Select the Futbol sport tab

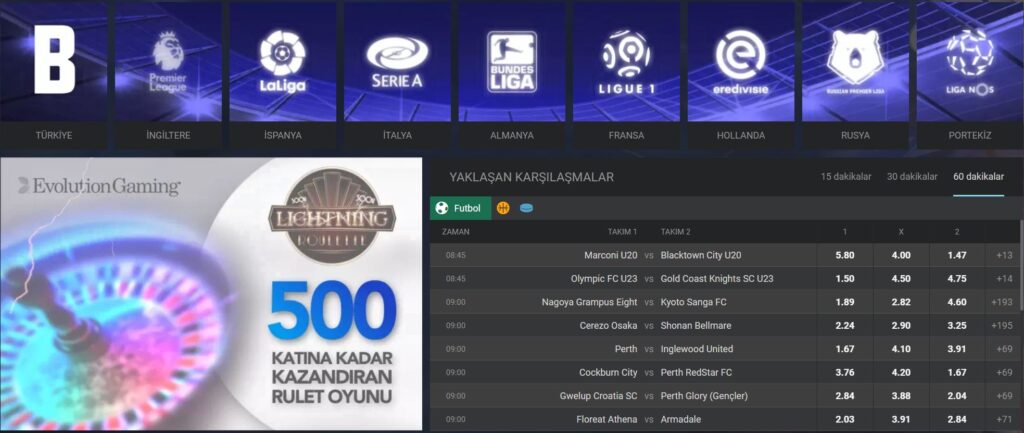point(460,208)
